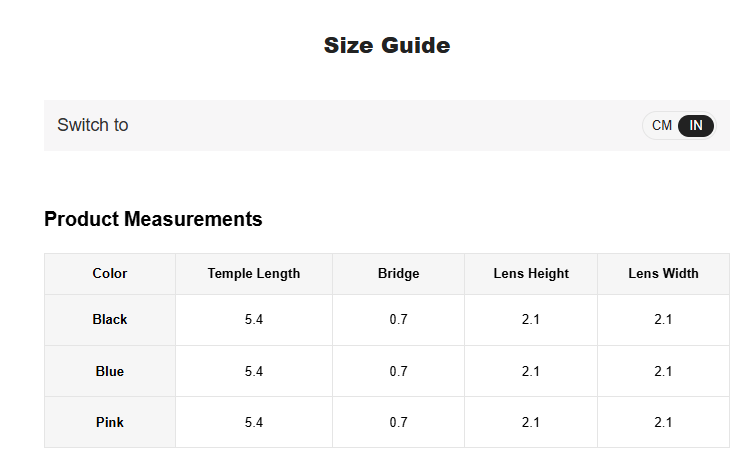Click Black row Temple Length value
This screenshot has width=754, height=460.
point(254,320)
